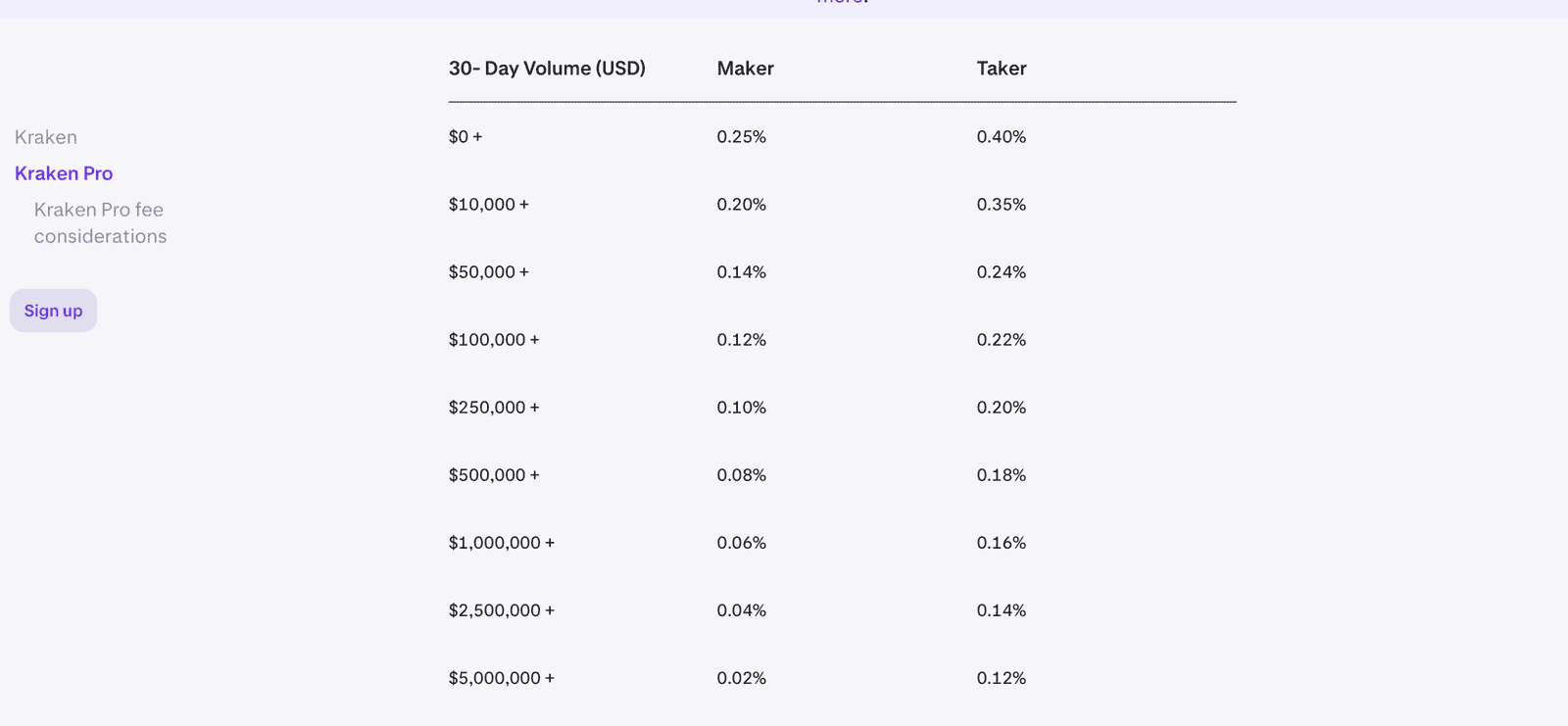Open Kraken Pro fee considerations section

[98, 222]
